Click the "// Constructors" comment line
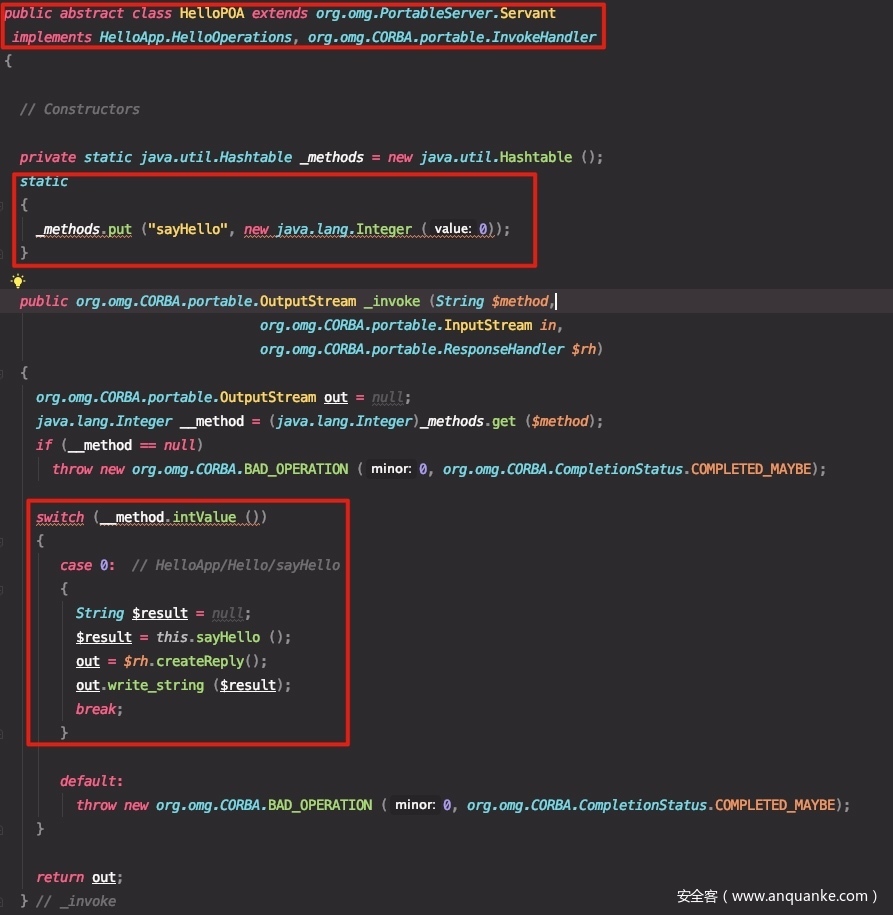This screenshot has height=915, width=893. click(80, 109)
